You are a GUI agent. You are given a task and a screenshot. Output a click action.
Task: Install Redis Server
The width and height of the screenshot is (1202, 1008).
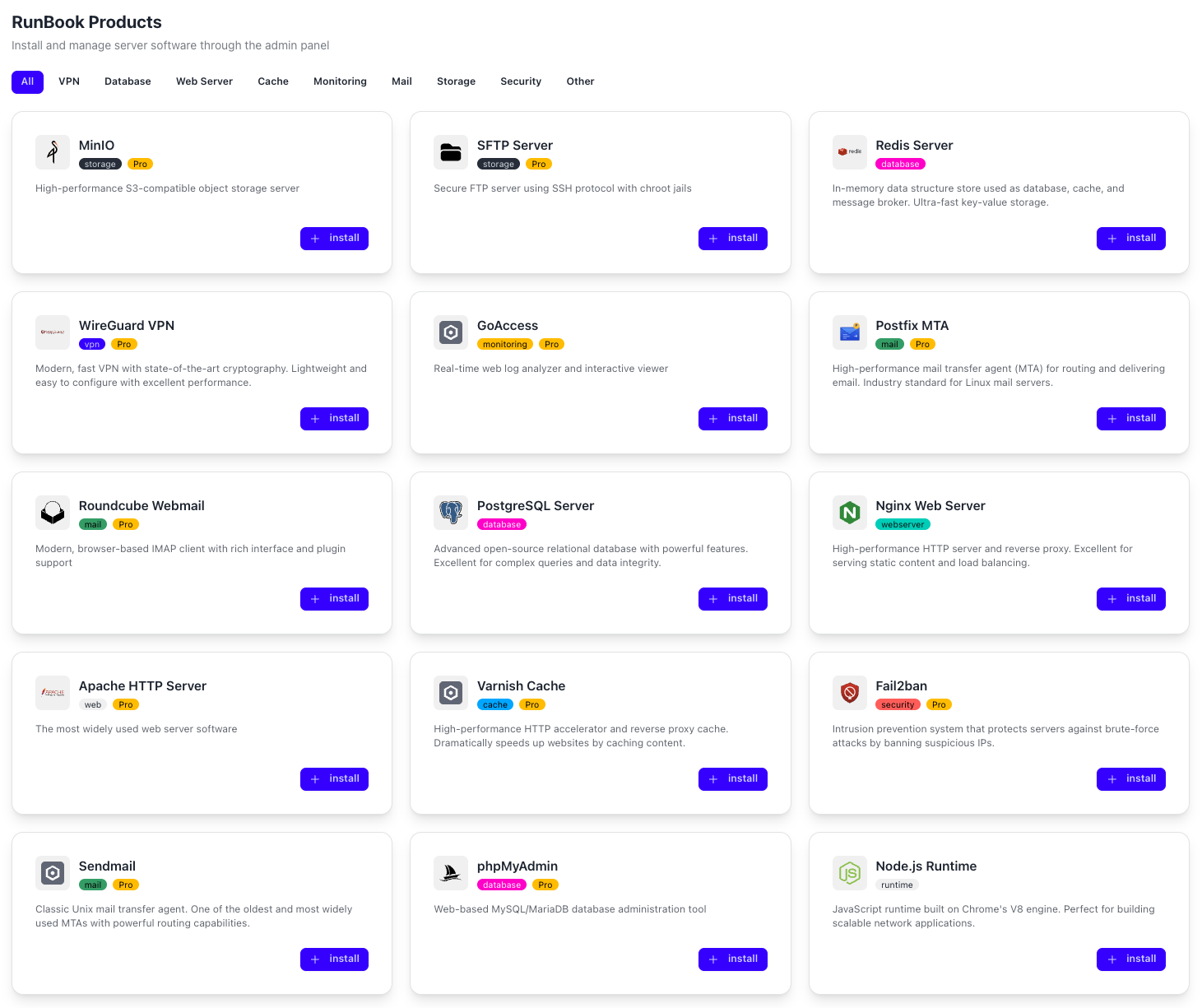(1131, 239)
